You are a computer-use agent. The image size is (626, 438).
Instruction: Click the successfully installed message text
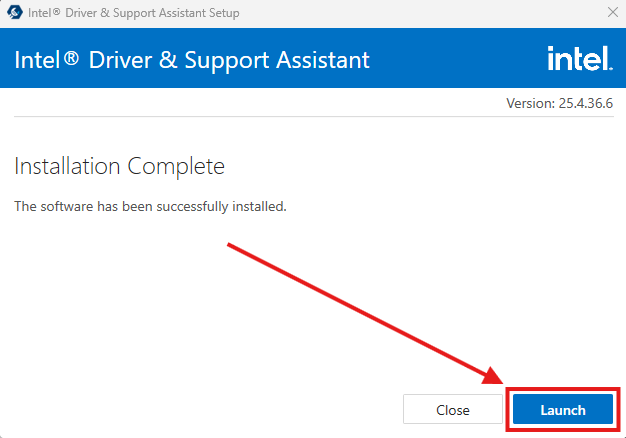[x=151, y=206]
